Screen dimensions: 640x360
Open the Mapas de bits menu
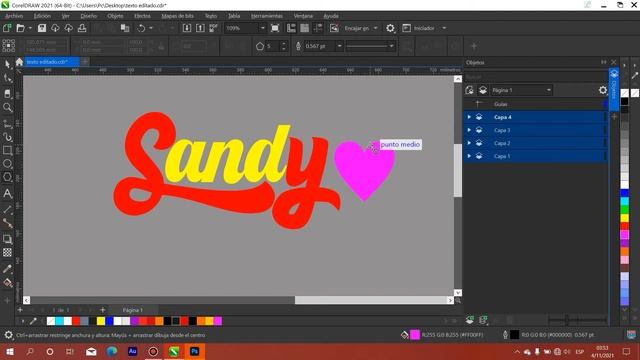click(x=178, y=16)
